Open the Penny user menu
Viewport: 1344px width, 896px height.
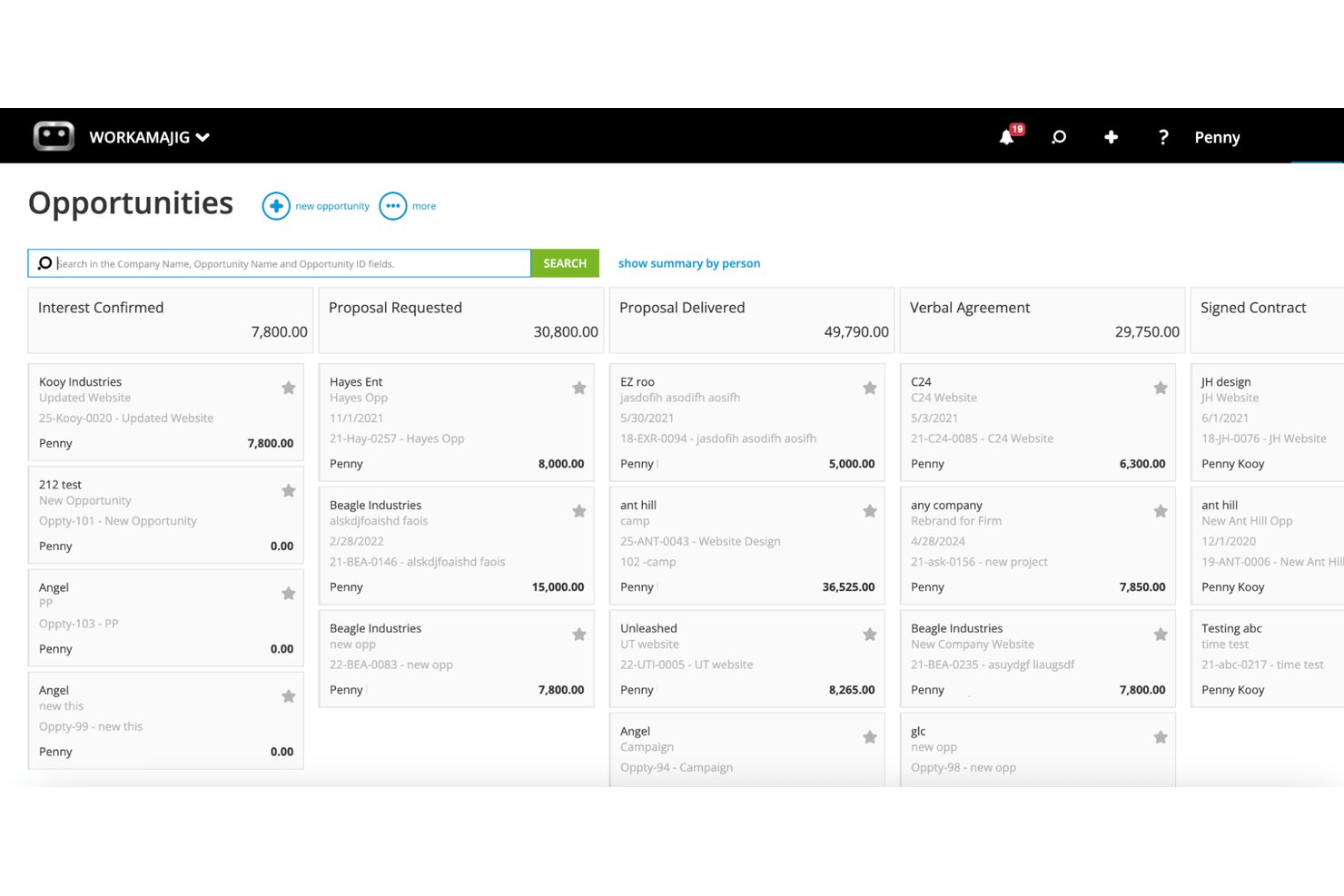(1217, 137)
